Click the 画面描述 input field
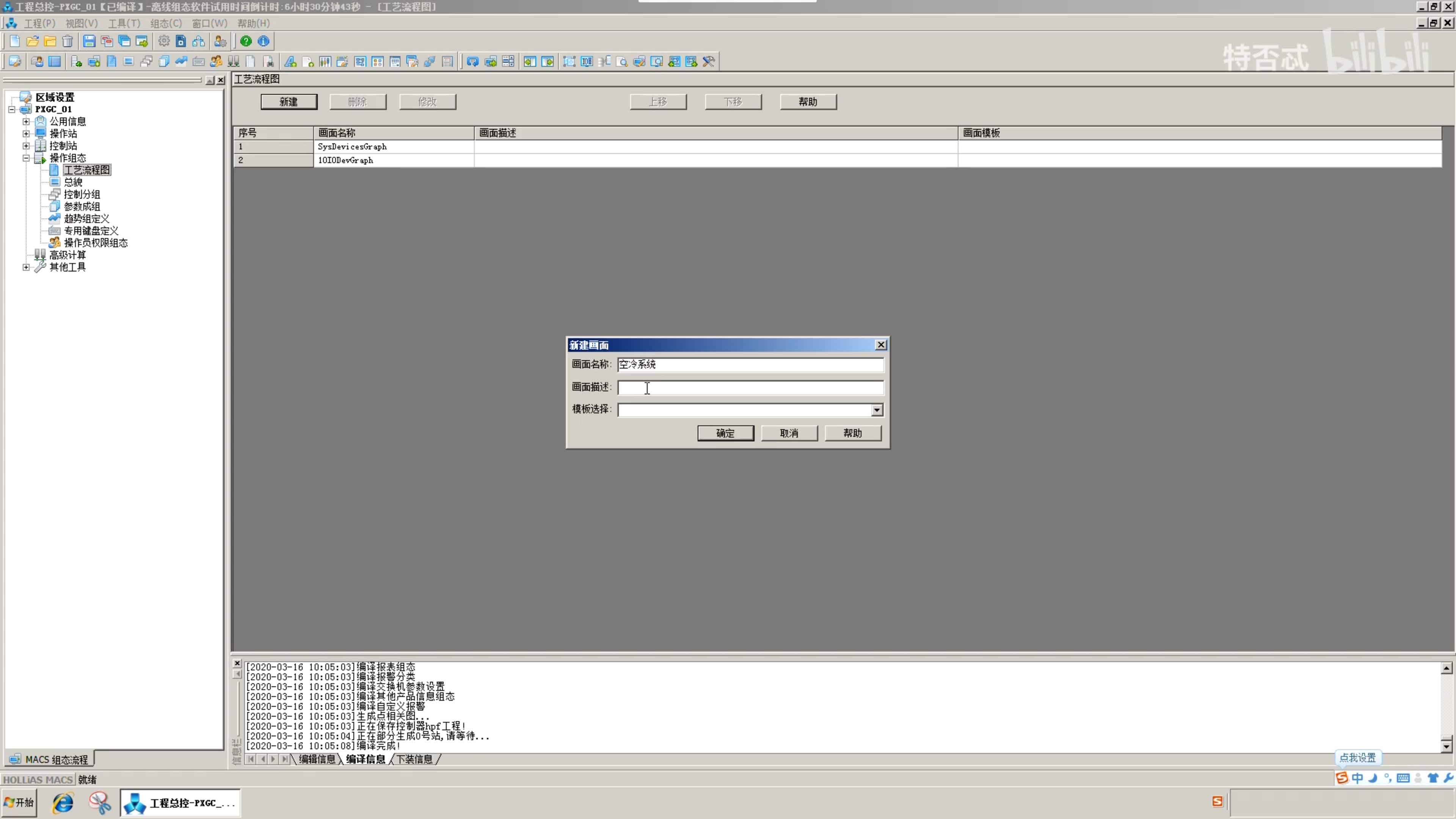This screenshot has width=1456, height=819. tap(750, 387)
